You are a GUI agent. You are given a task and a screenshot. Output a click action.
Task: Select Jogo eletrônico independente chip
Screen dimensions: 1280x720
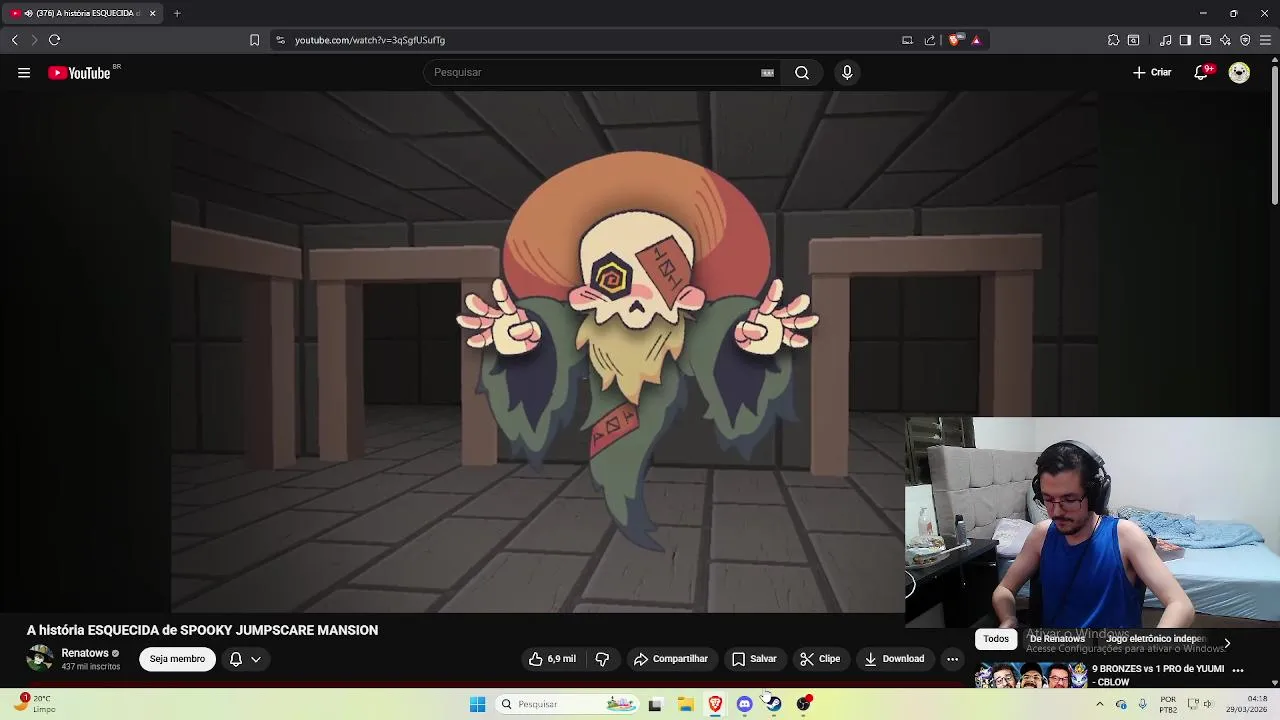coord(1155,639)
